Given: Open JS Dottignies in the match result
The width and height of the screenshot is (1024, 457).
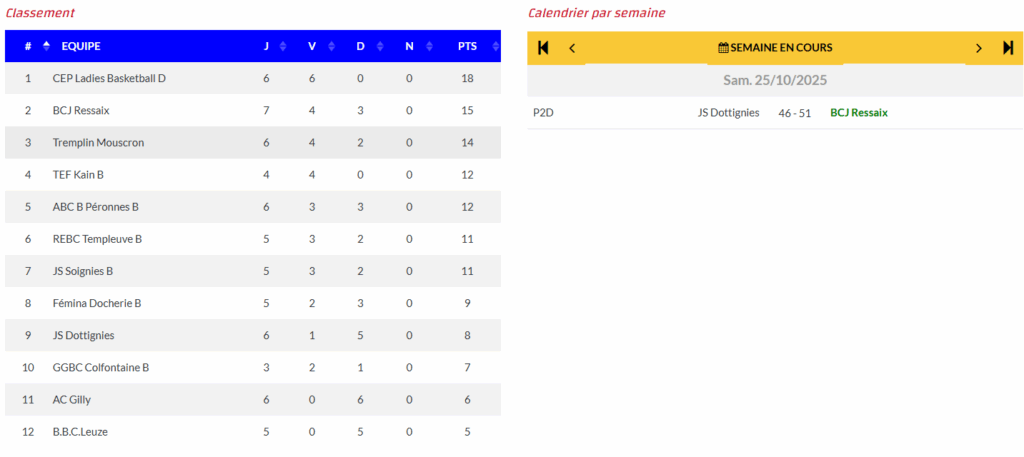Looking at the screenshot, I should point(728,113).
